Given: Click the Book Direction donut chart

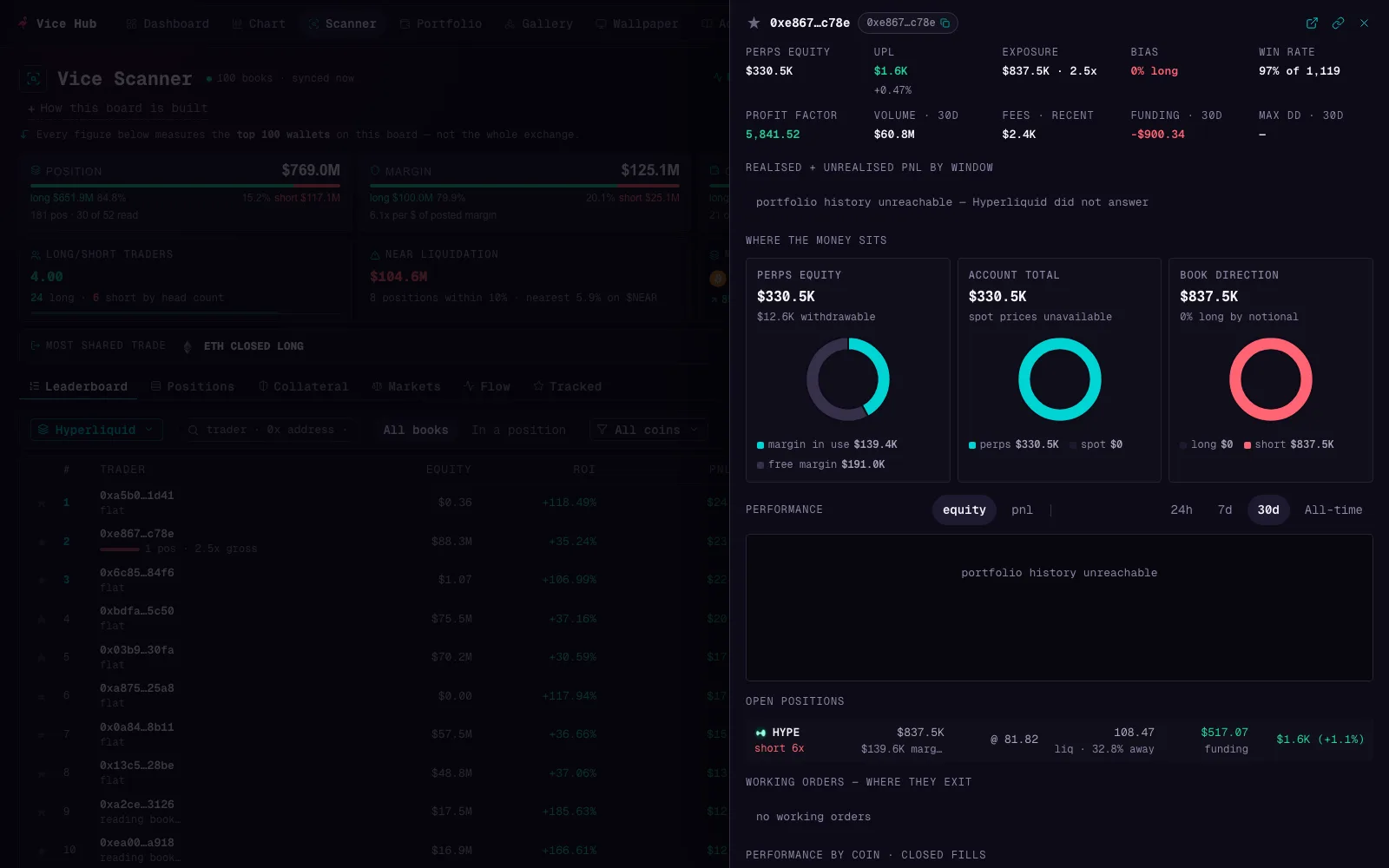Looking at the screenshot, I should tap(1270, 379).
